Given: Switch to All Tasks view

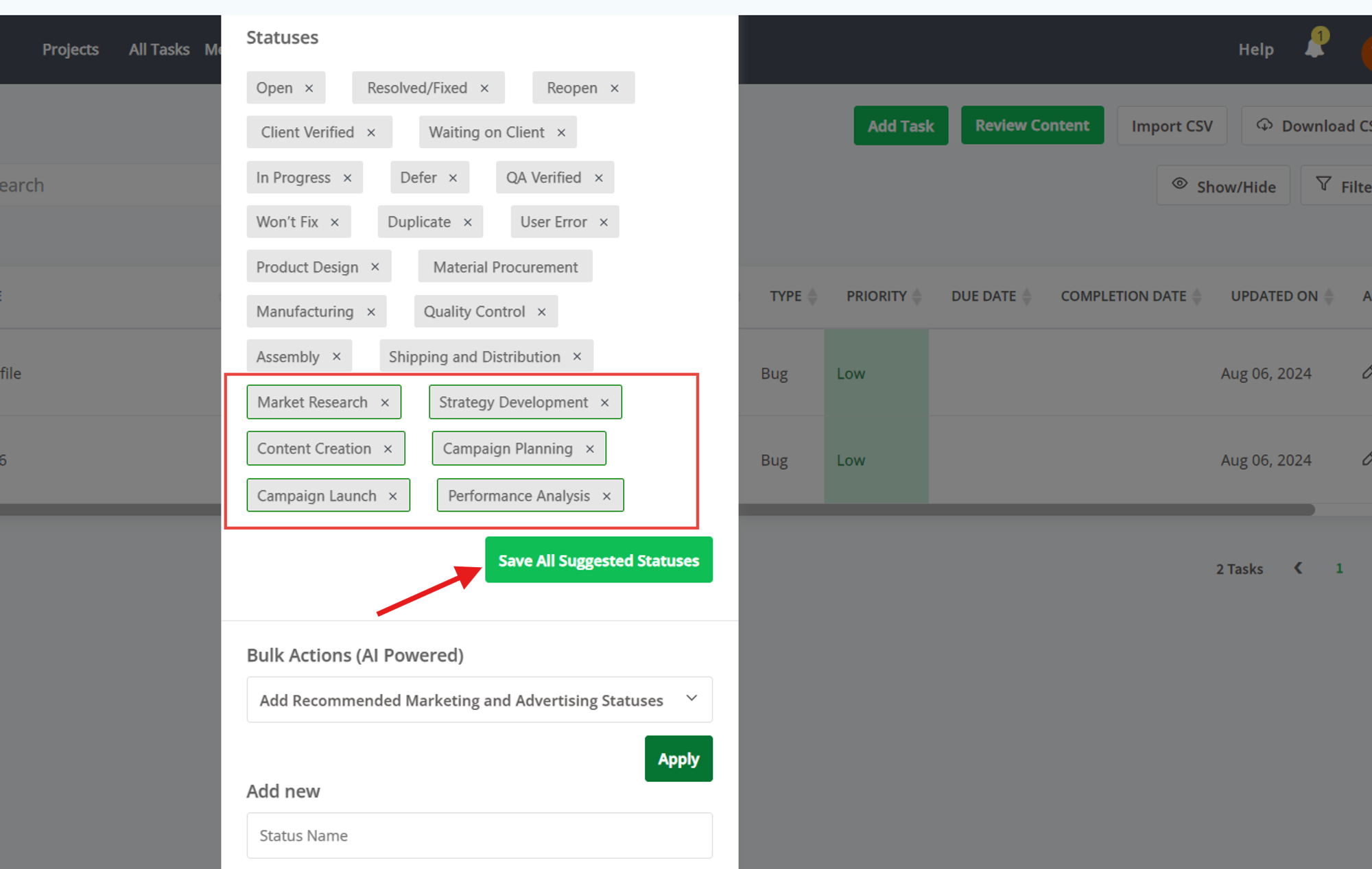Looking at the screenshot, I should 158,49.
